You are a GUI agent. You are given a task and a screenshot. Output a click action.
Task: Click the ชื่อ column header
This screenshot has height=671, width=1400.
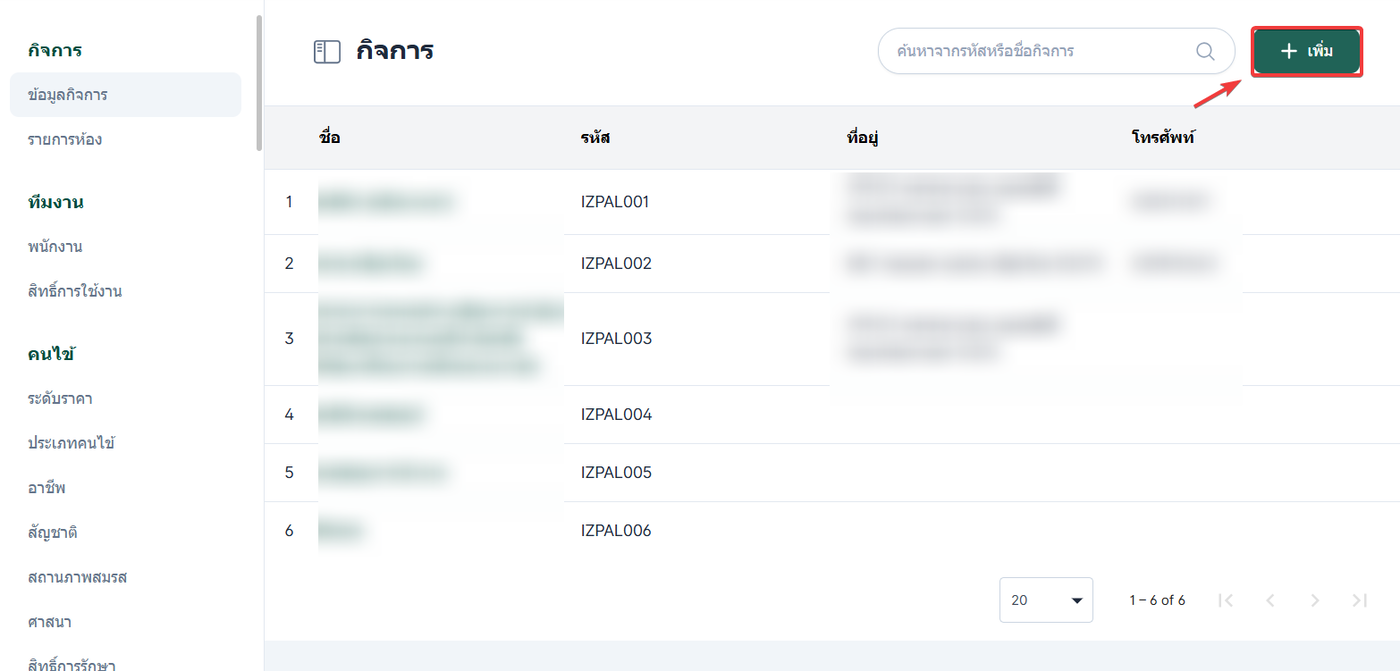click(330, 138)
